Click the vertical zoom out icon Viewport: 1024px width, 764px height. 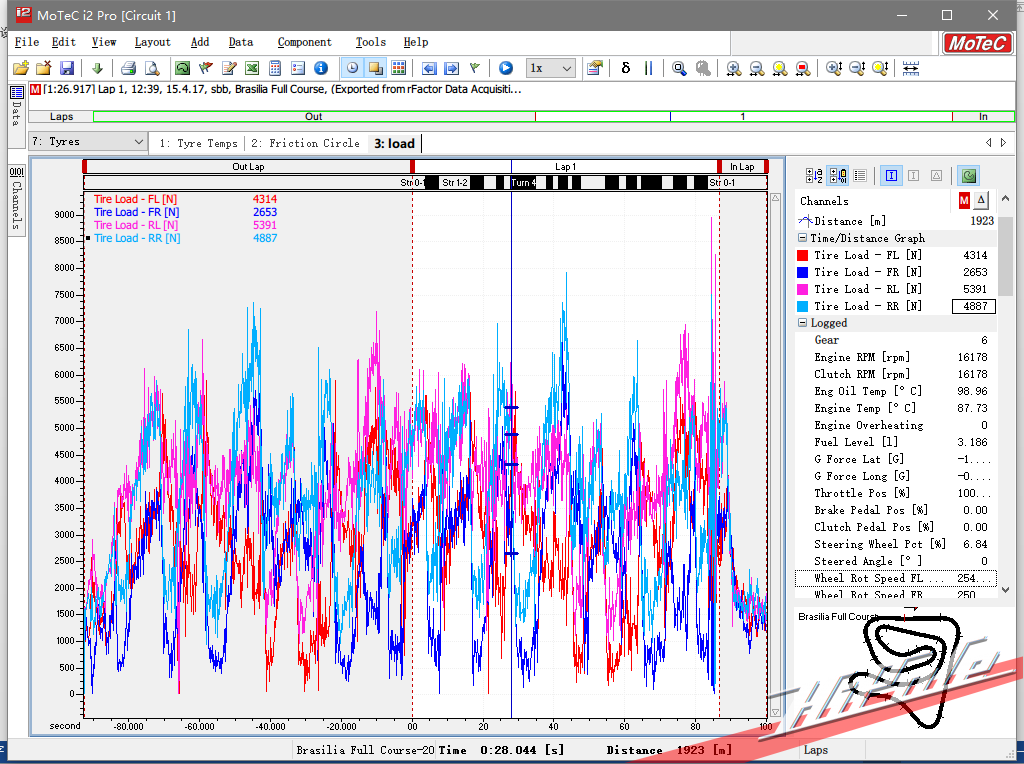pos(857,68)
